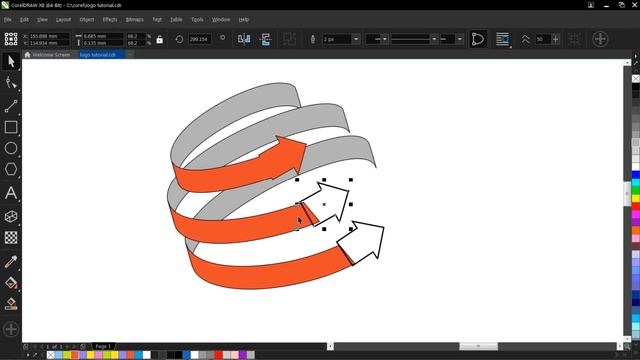Open toolbox quick customize plus button
The width and height of the screenshot is (640, 360).
(x=11, y=329)
